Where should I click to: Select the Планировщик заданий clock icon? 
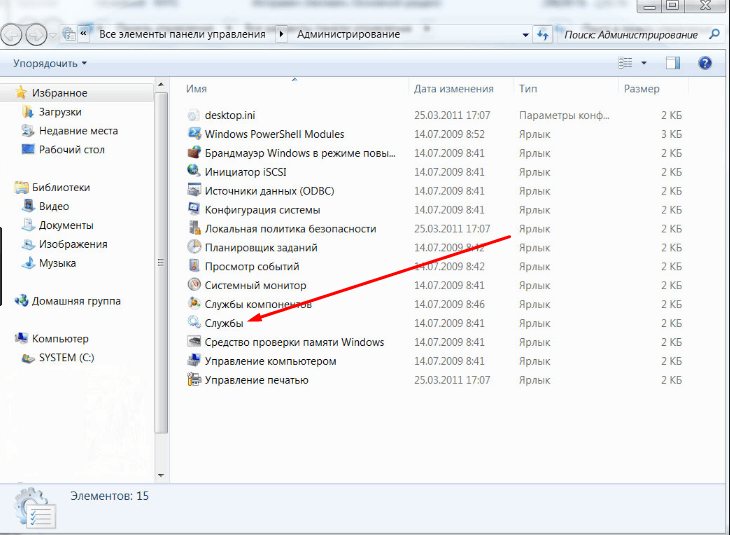pyautogui.click(x=194, y=247)
